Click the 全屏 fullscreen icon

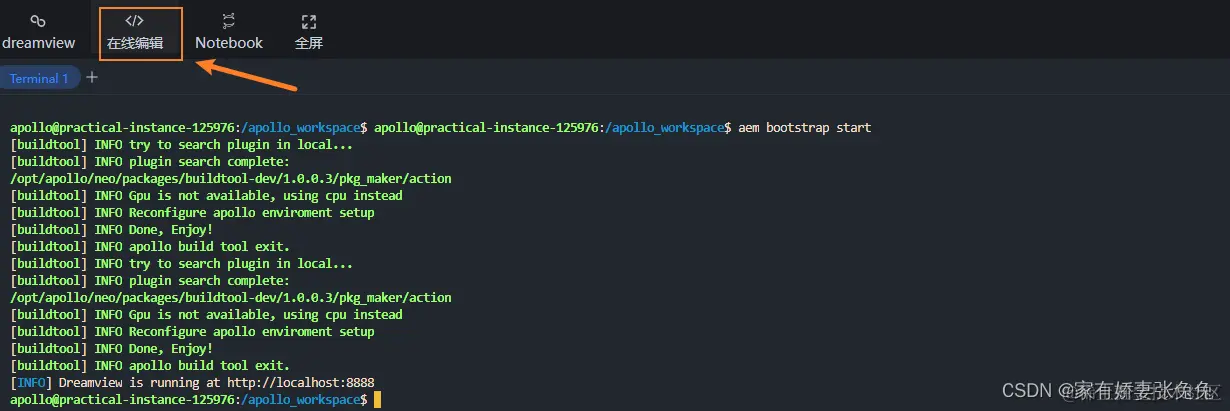pos(309,21)
